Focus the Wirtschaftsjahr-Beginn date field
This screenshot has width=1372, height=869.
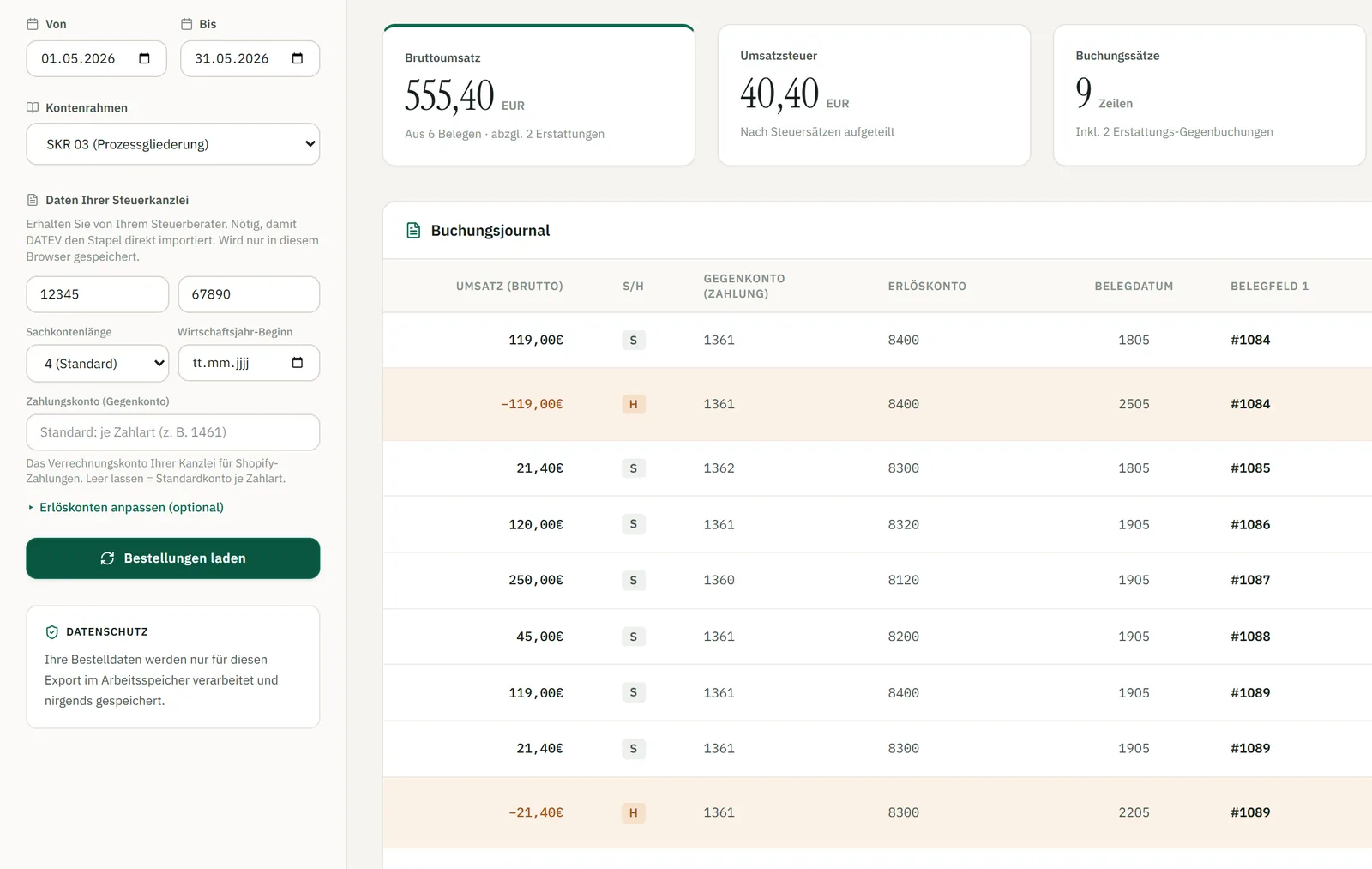pos(249,363)
